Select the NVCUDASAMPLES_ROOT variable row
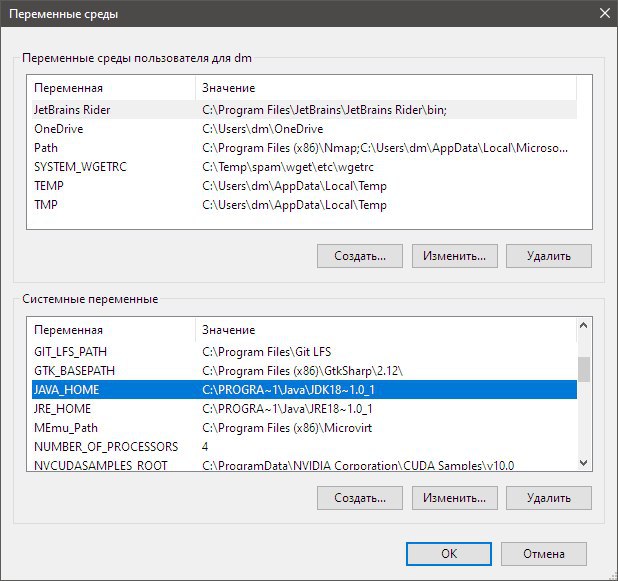Viewport: 618px width, 581px height. [304, 464]
